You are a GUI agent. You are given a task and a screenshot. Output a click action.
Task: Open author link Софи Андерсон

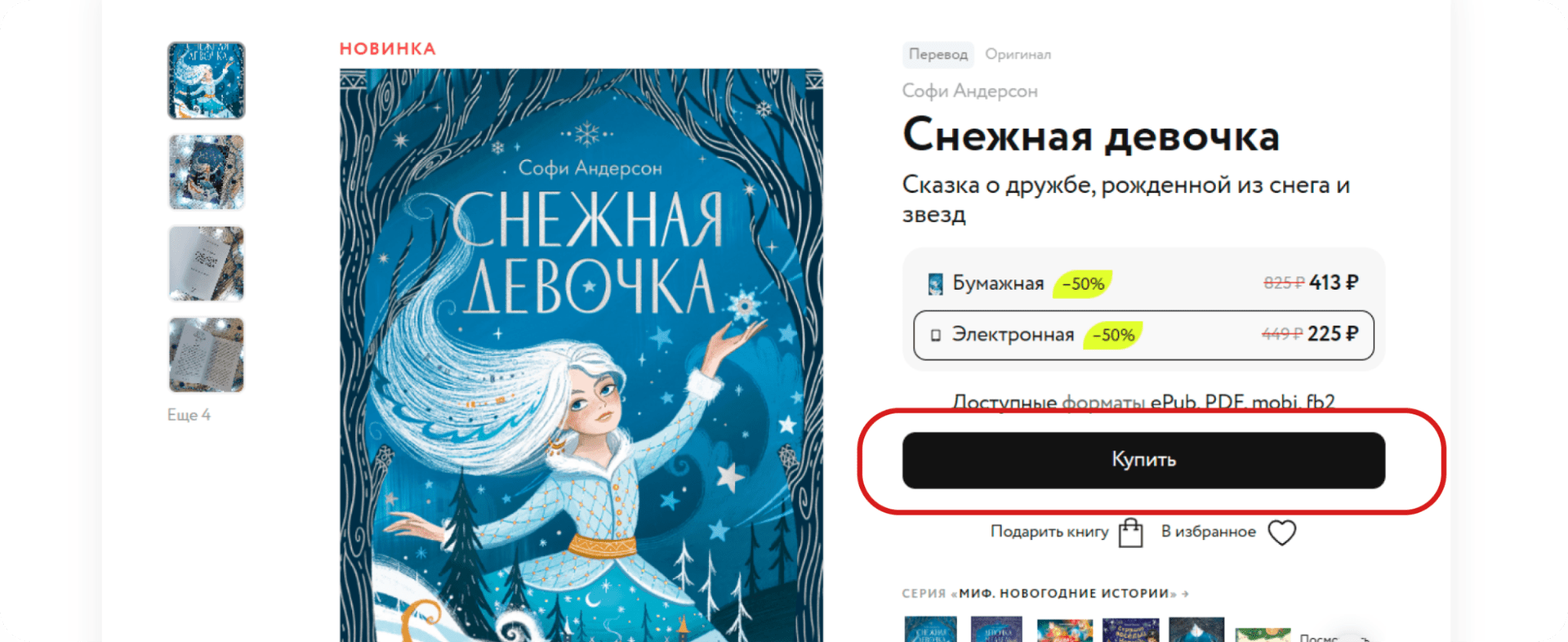pos(970,91)
